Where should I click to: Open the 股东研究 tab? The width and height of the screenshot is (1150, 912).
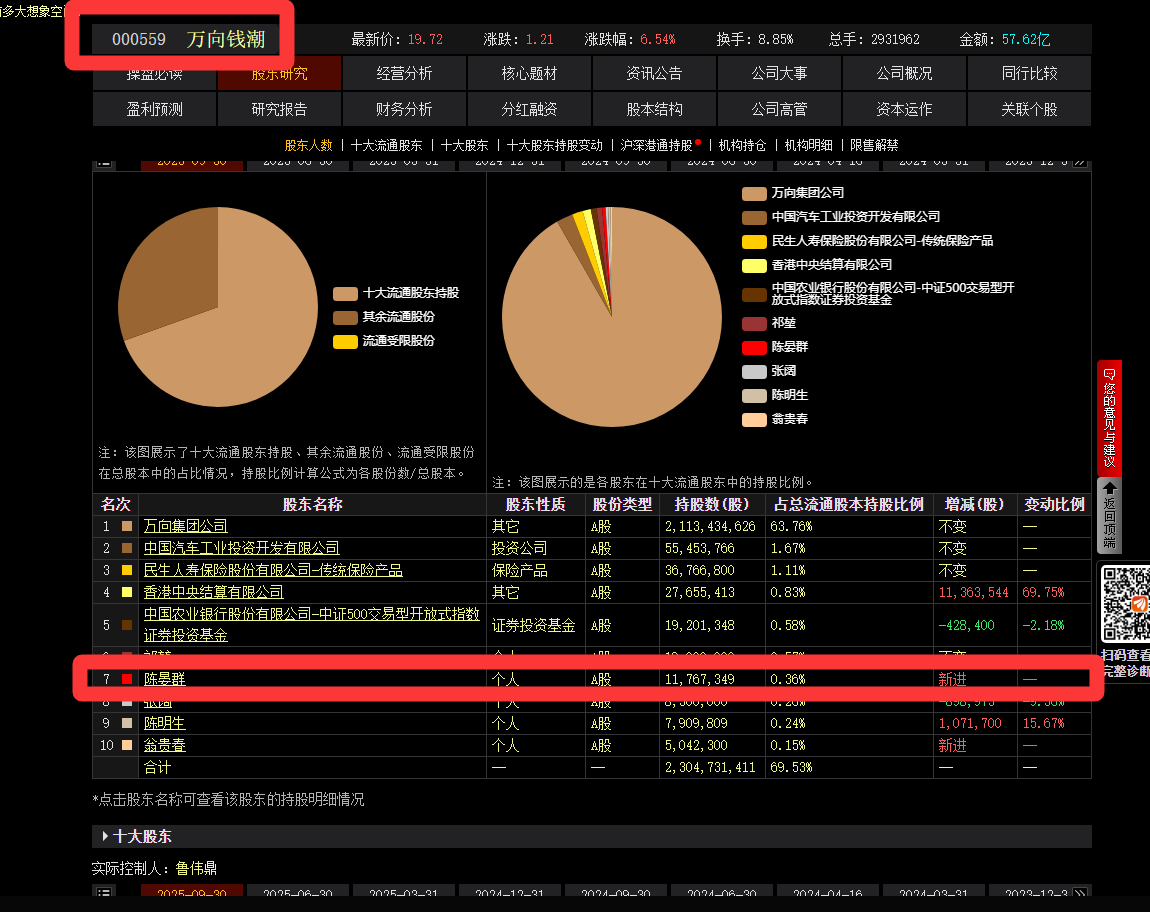[x=279, y=74]
